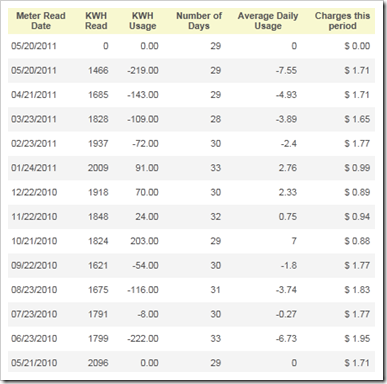
Task: Select the 32 days cell
Action: click(x=216, y=217)
